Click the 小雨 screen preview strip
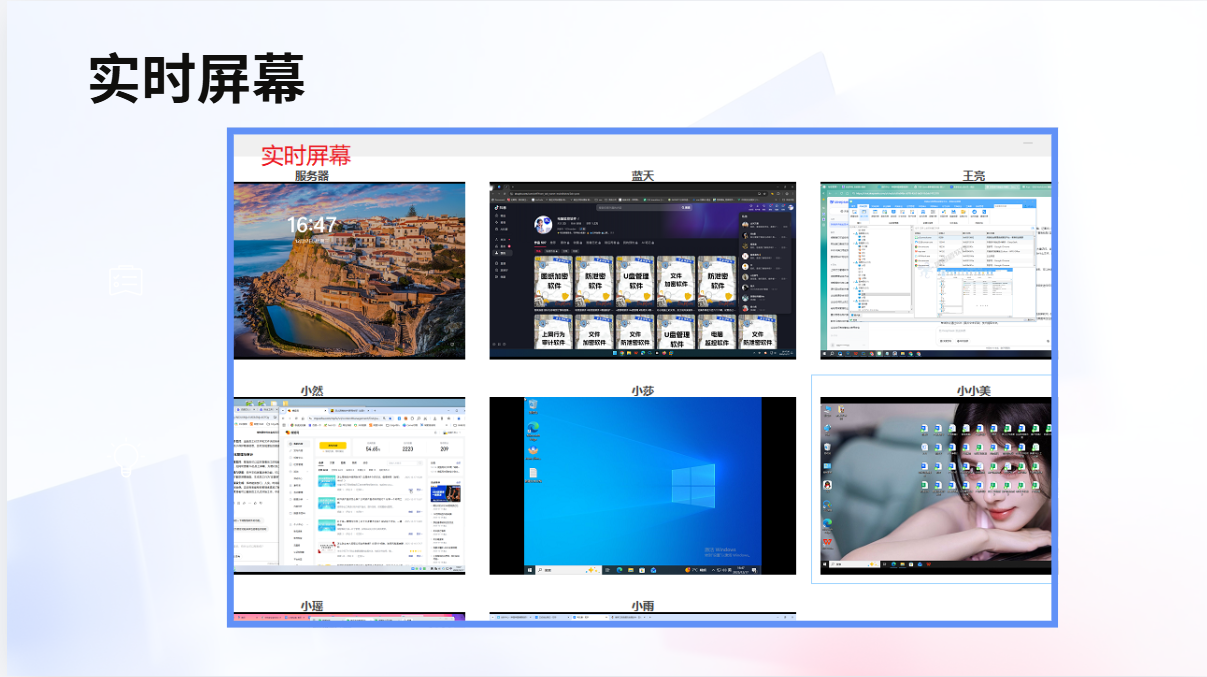 tap(642, 616)
